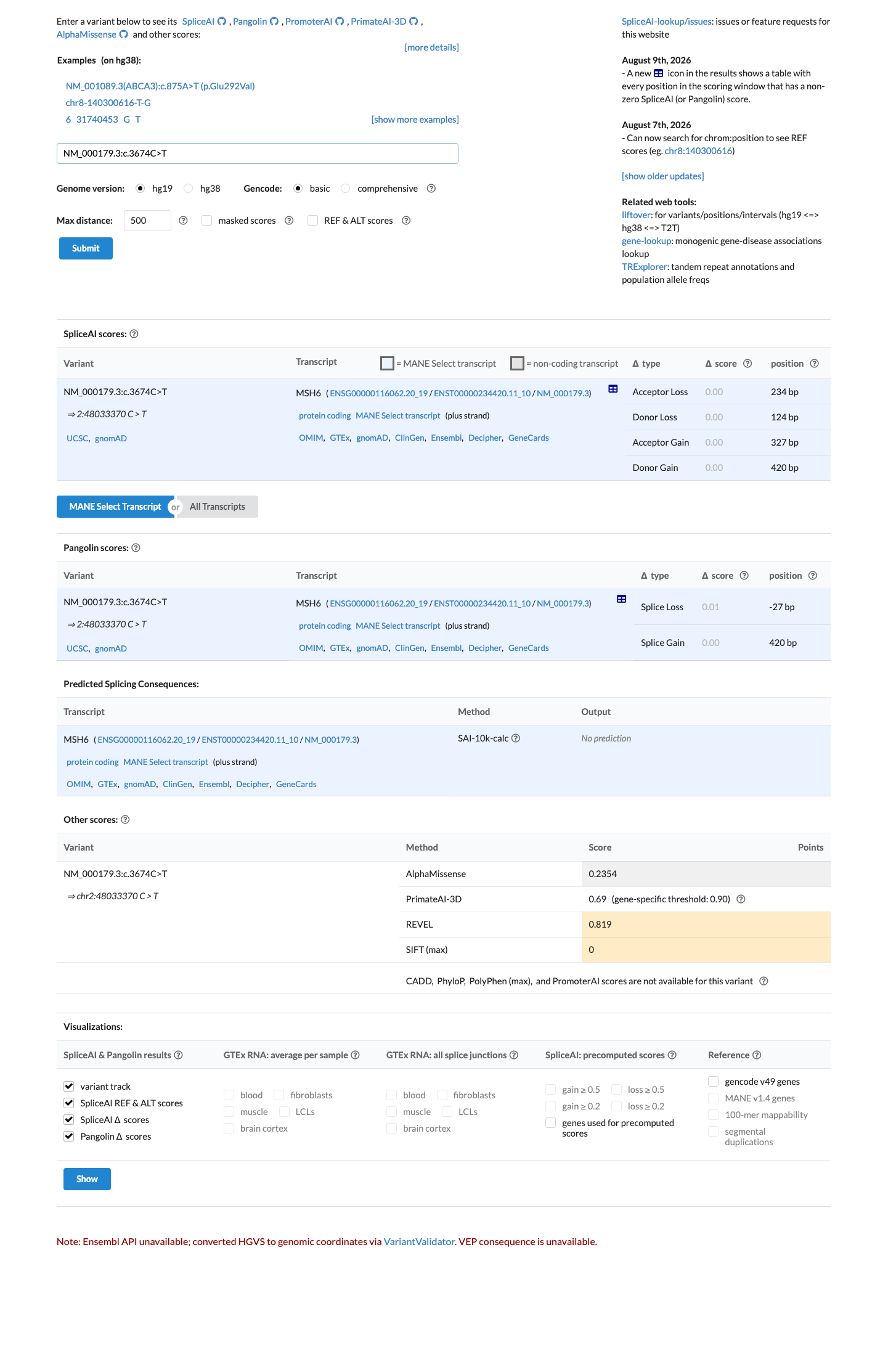Screen dimensions: 896x1356
Task: Open AlphaMissense GitHub icon link
Action: (124, 35)
